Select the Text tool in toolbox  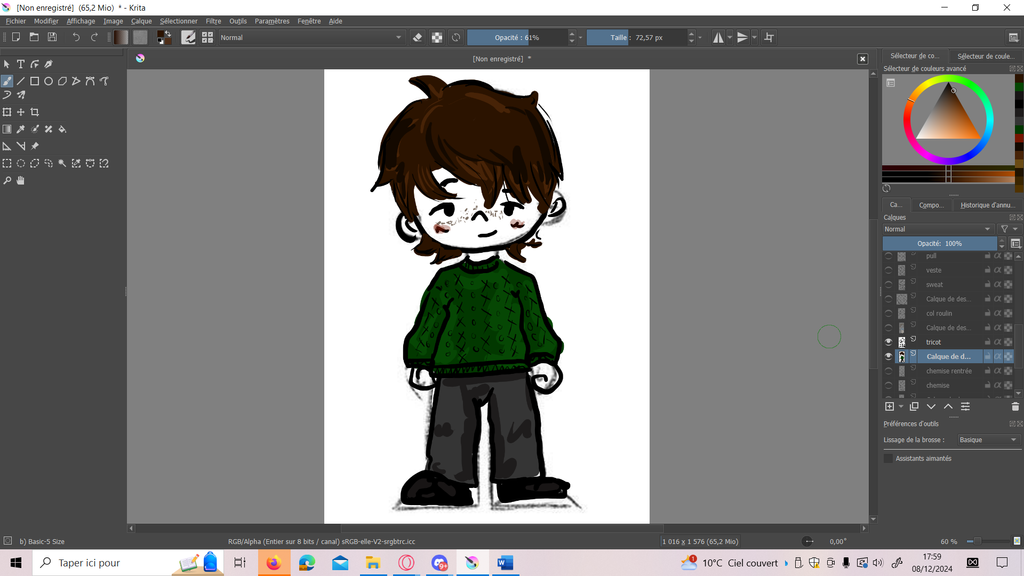(20, 64)
